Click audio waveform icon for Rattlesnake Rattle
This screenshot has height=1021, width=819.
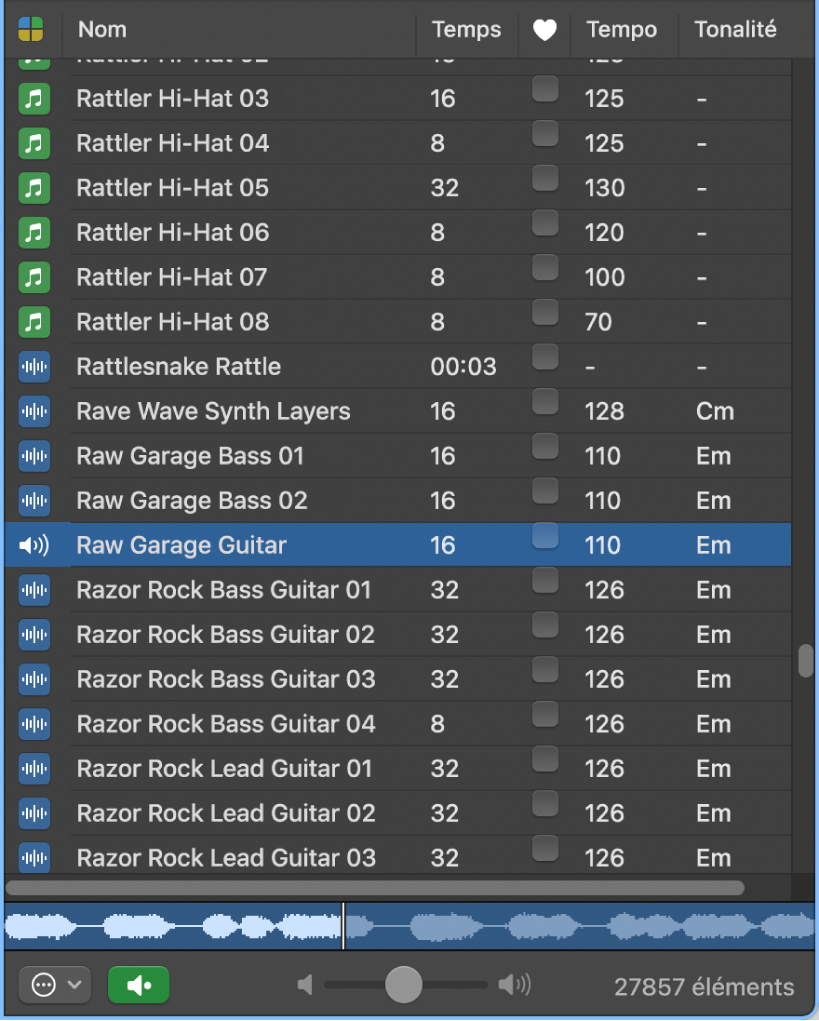[x=35, y=367]
